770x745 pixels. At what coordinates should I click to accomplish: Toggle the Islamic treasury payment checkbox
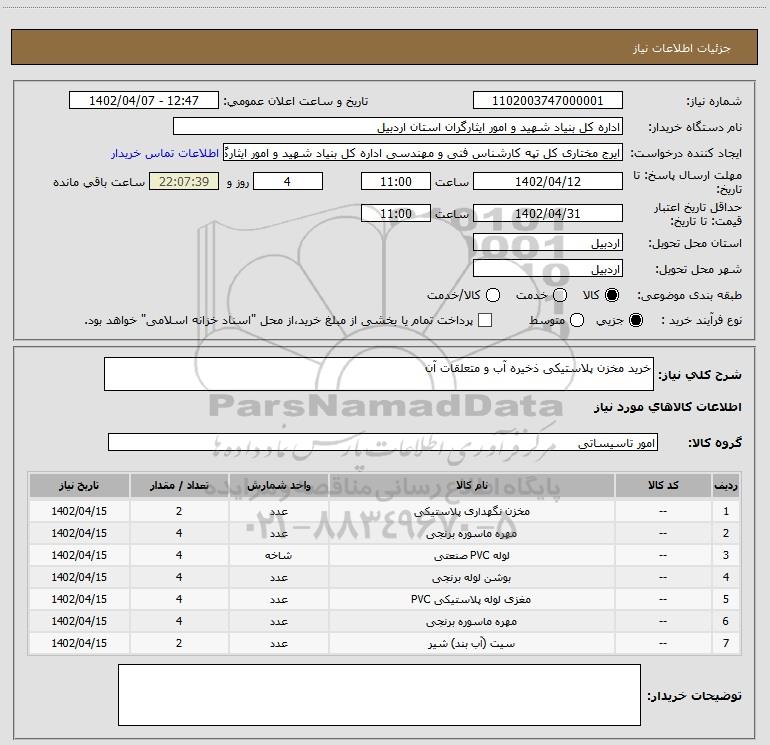point(485,320)
